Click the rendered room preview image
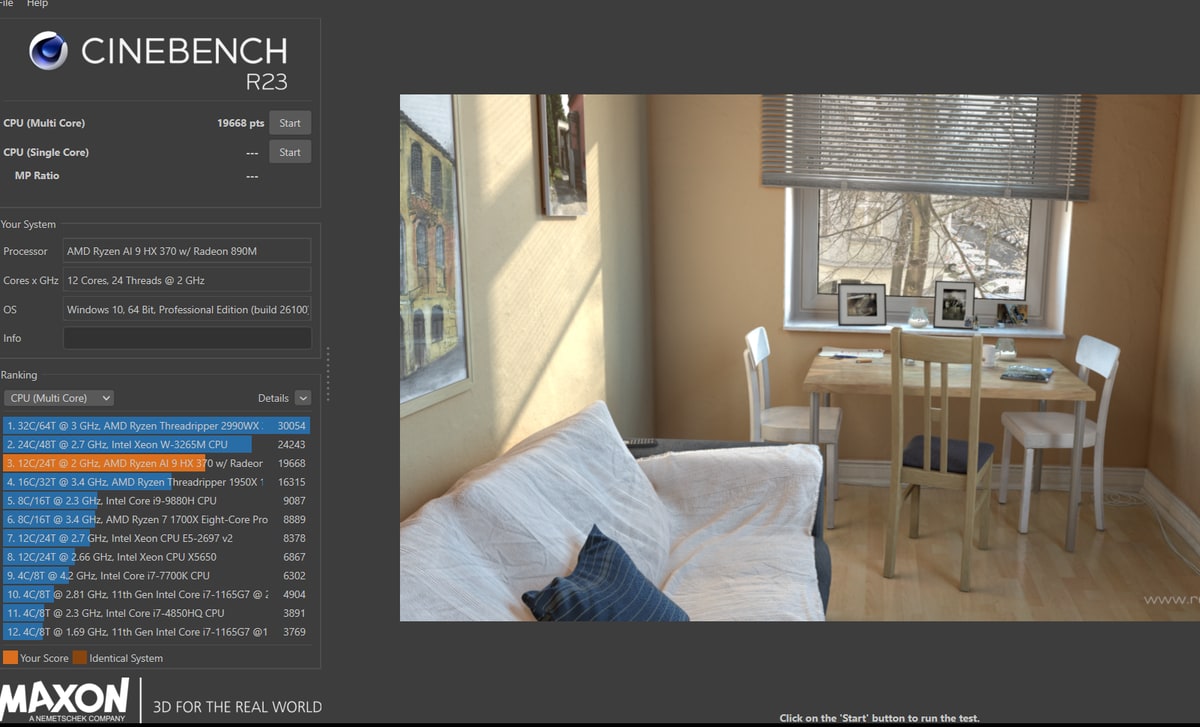Image resolution: width=1200 pixels, height=727 pixels. 800,358
